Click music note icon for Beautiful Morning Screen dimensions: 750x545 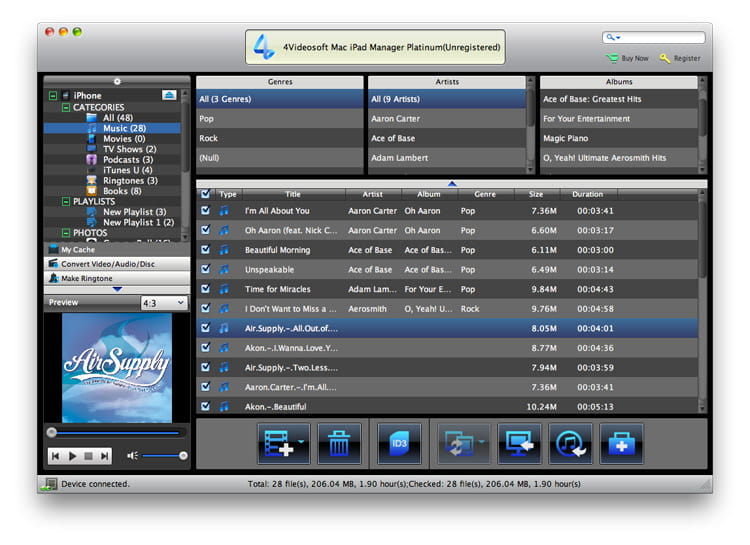[x=224, y=250]
